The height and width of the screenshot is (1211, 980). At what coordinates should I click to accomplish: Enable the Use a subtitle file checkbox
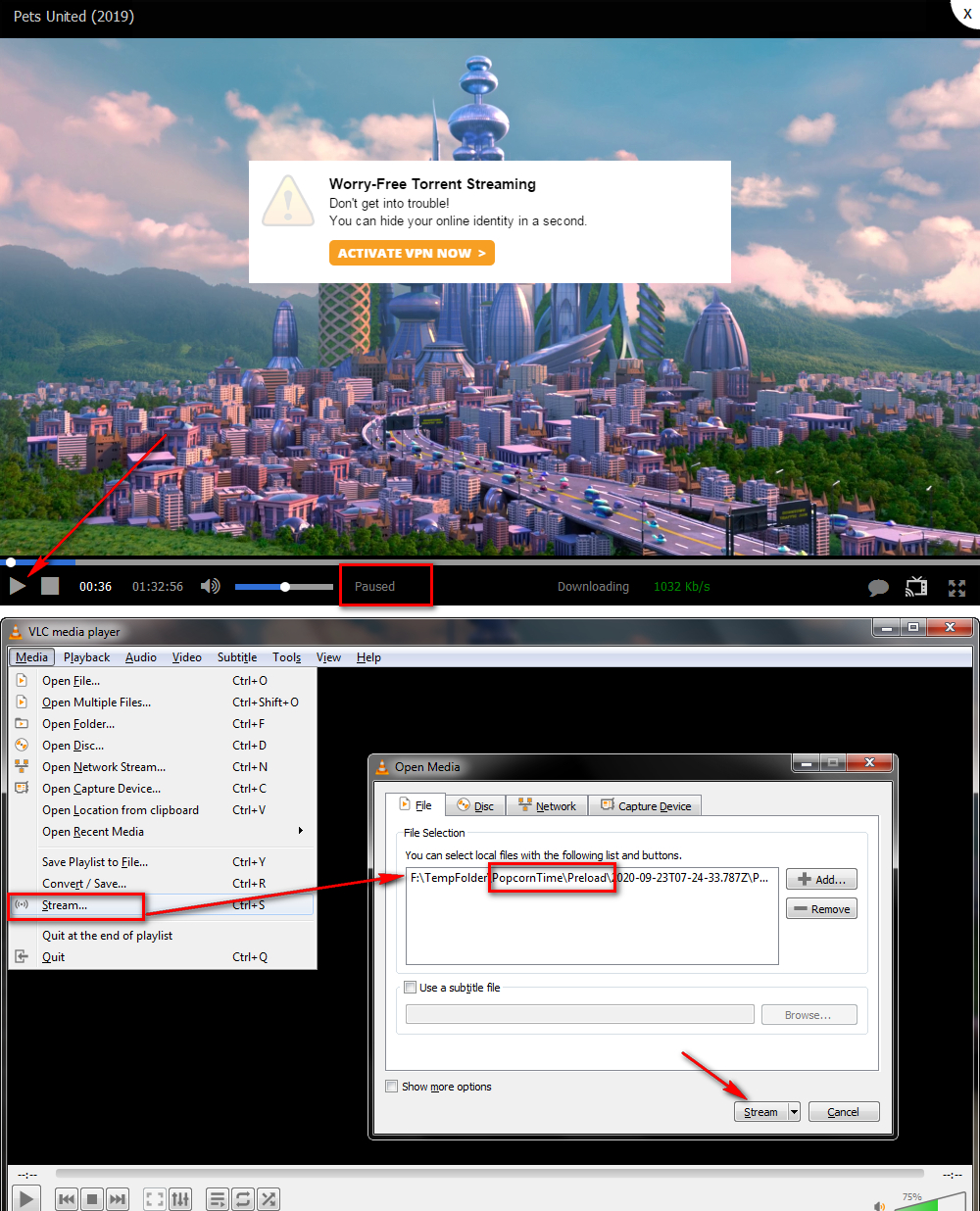pos(411,988)
